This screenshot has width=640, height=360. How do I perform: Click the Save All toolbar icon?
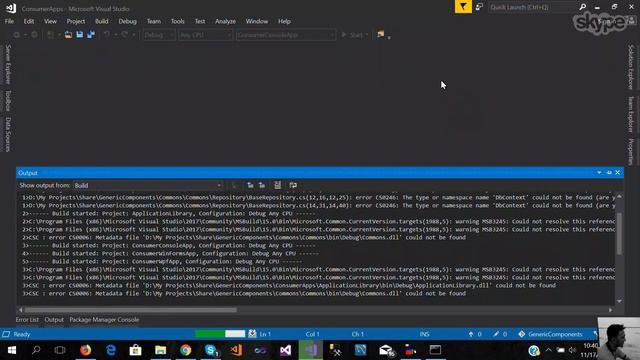coord(91,35)
